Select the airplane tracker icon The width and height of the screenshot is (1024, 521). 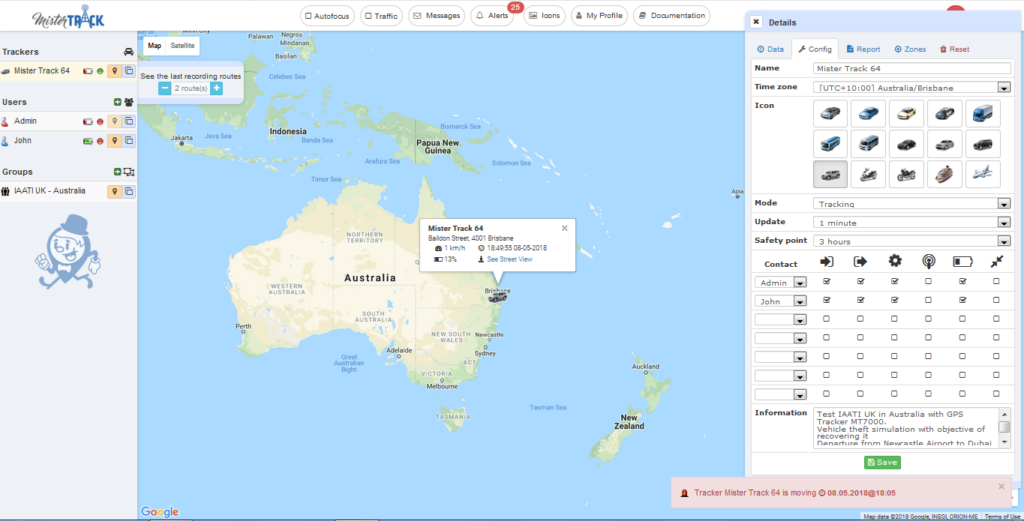982,174
